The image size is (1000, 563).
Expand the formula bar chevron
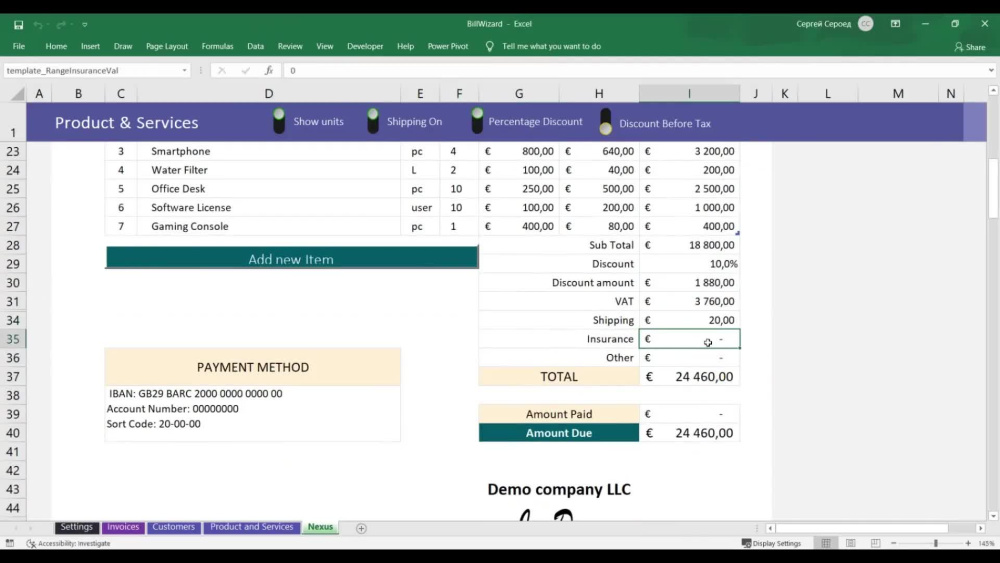click(x=991, y=70)
